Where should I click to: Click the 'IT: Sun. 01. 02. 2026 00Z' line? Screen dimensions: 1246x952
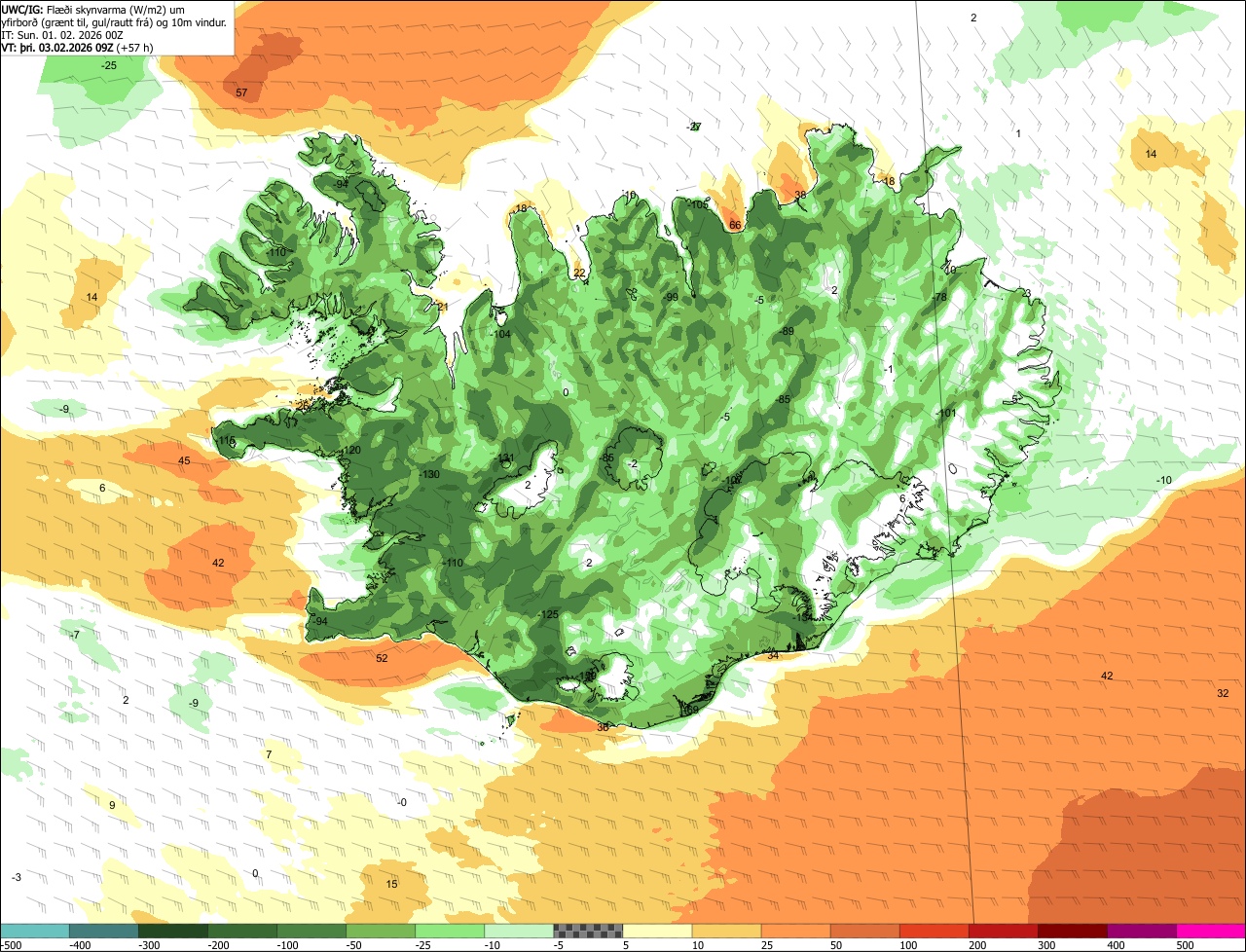pos(63,34)
